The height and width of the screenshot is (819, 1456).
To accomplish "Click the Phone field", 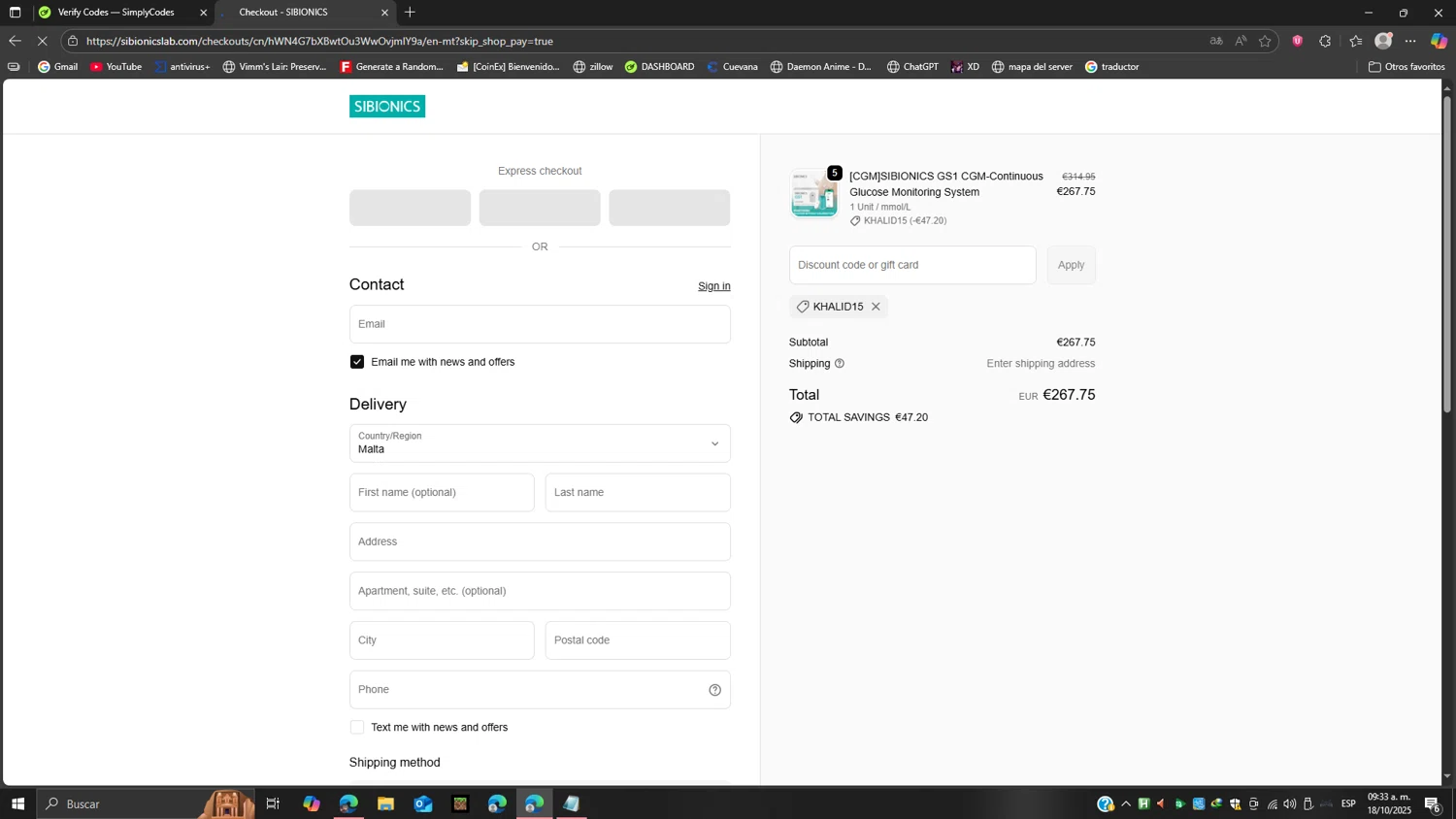I will [x=540, y=690].
